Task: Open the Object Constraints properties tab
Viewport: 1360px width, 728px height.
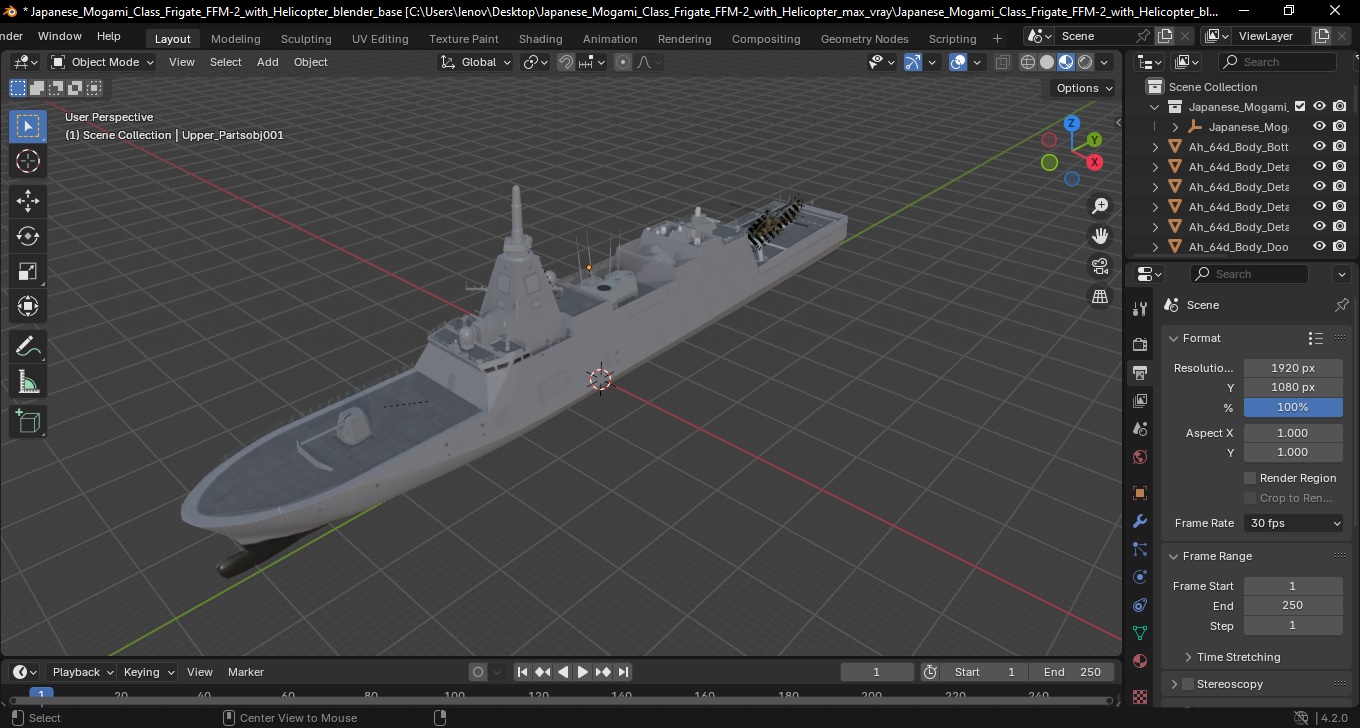Action: point(1140,605)
